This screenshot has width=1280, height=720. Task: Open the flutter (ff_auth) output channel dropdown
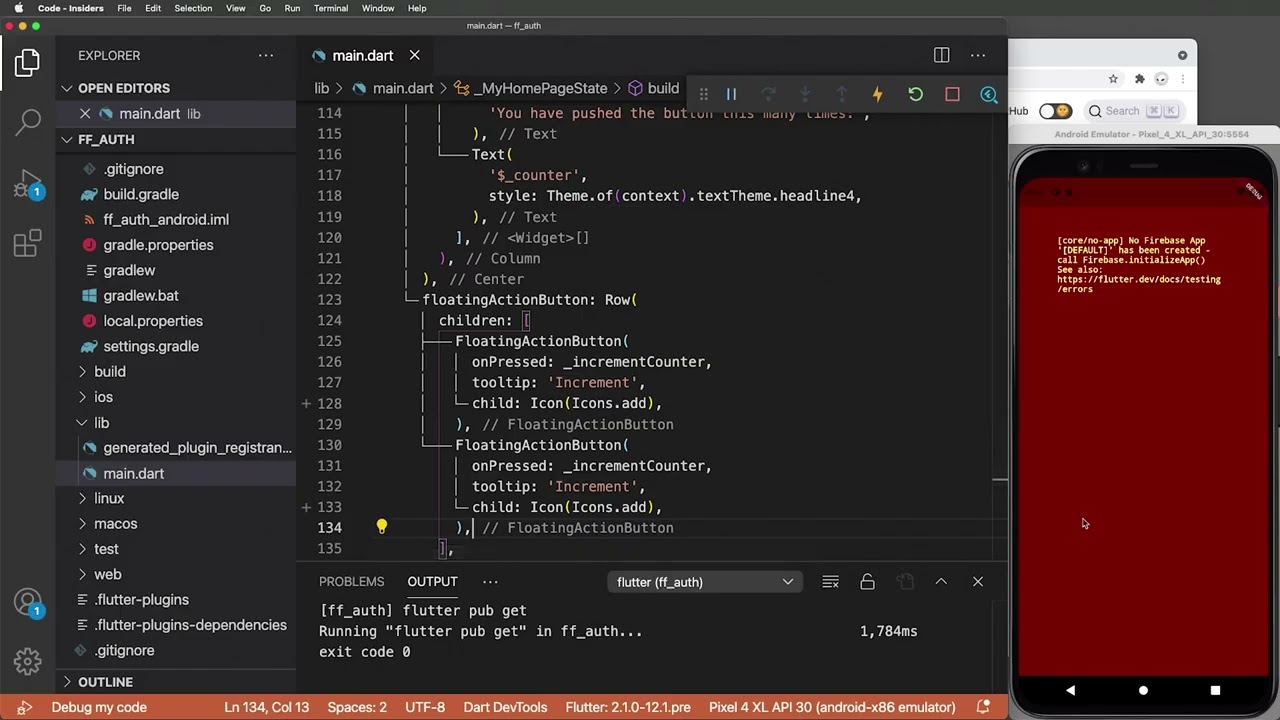(x=704, y=582)
